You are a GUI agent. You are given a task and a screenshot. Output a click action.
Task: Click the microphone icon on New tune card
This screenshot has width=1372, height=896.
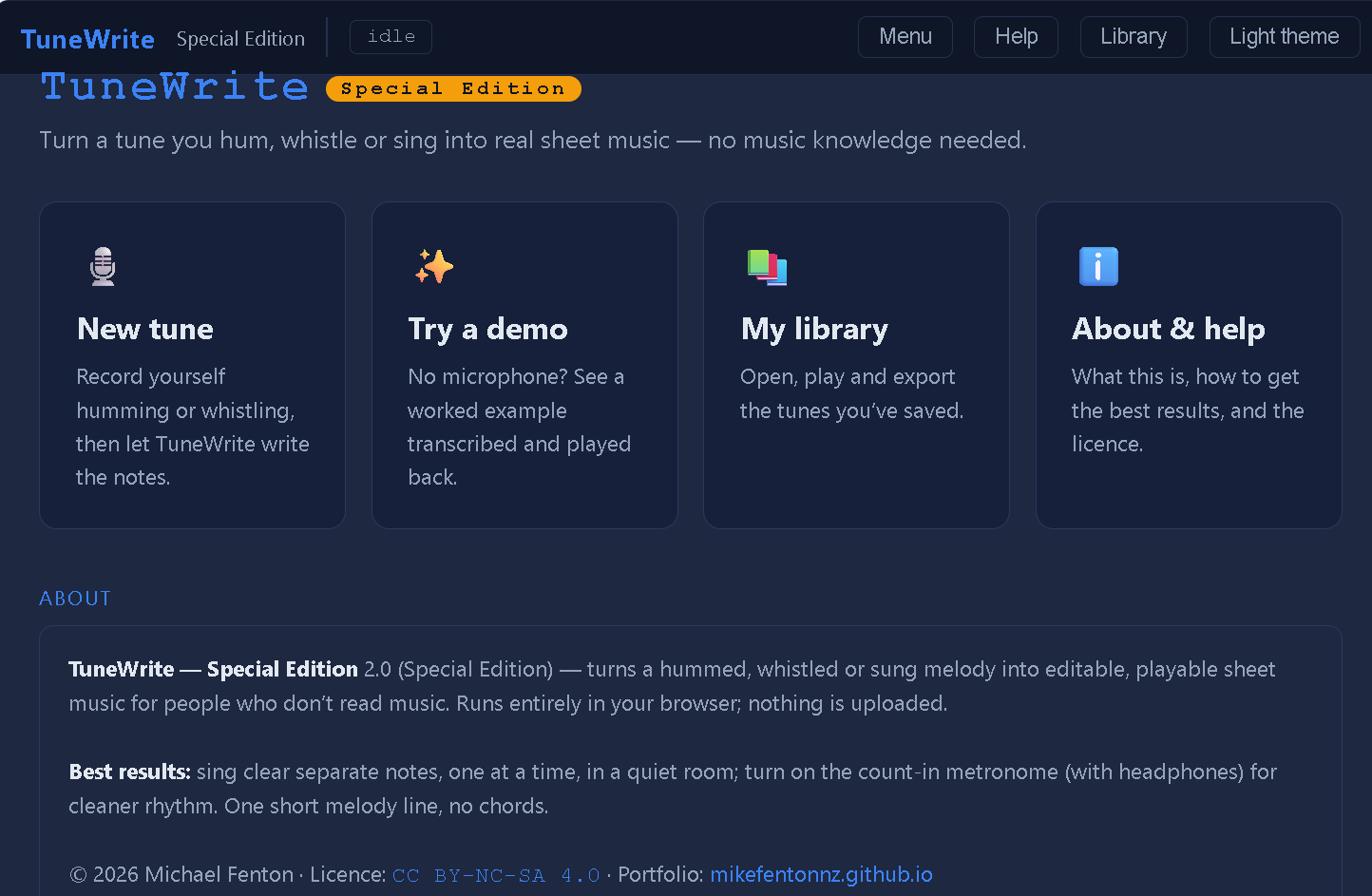[x=103, y=266]
